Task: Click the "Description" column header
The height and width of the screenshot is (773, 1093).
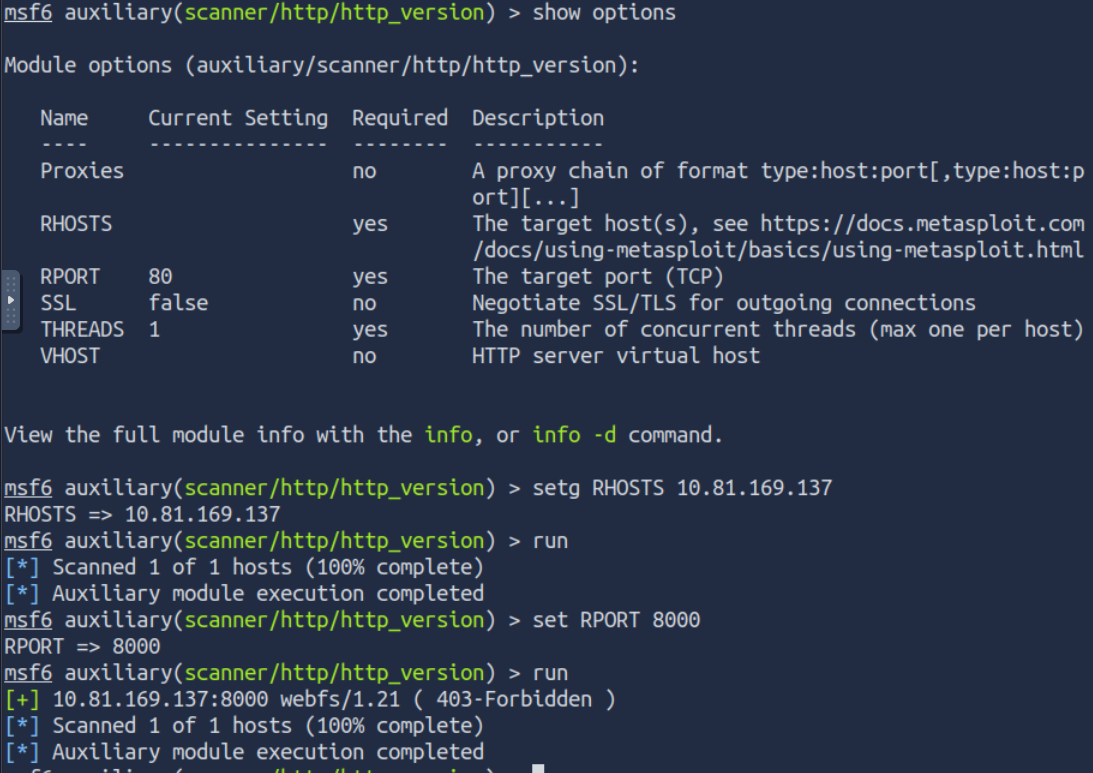Action: point(538,118)
